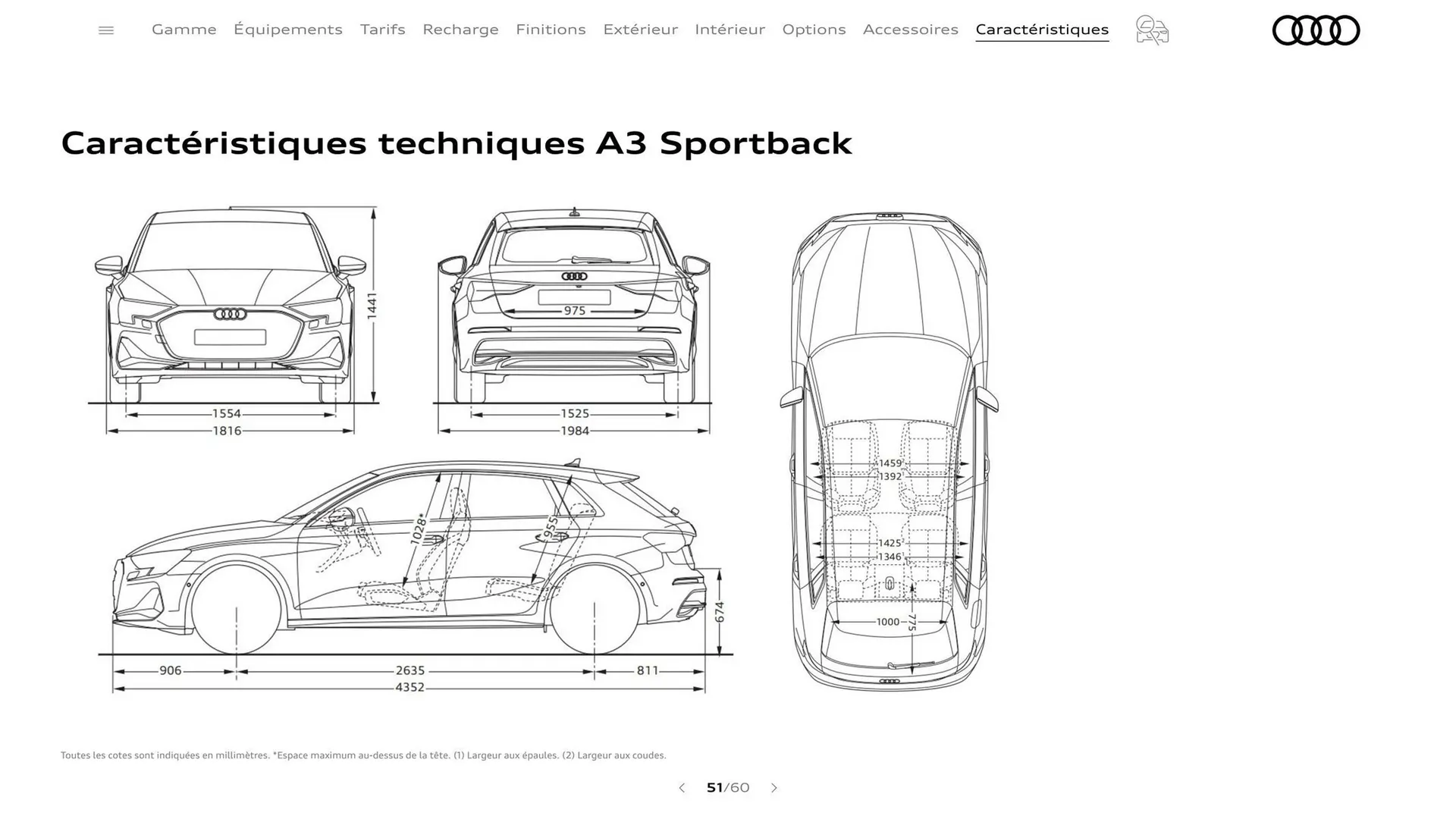Go to the previous page with the left arrow

click(x=682, y=788)
